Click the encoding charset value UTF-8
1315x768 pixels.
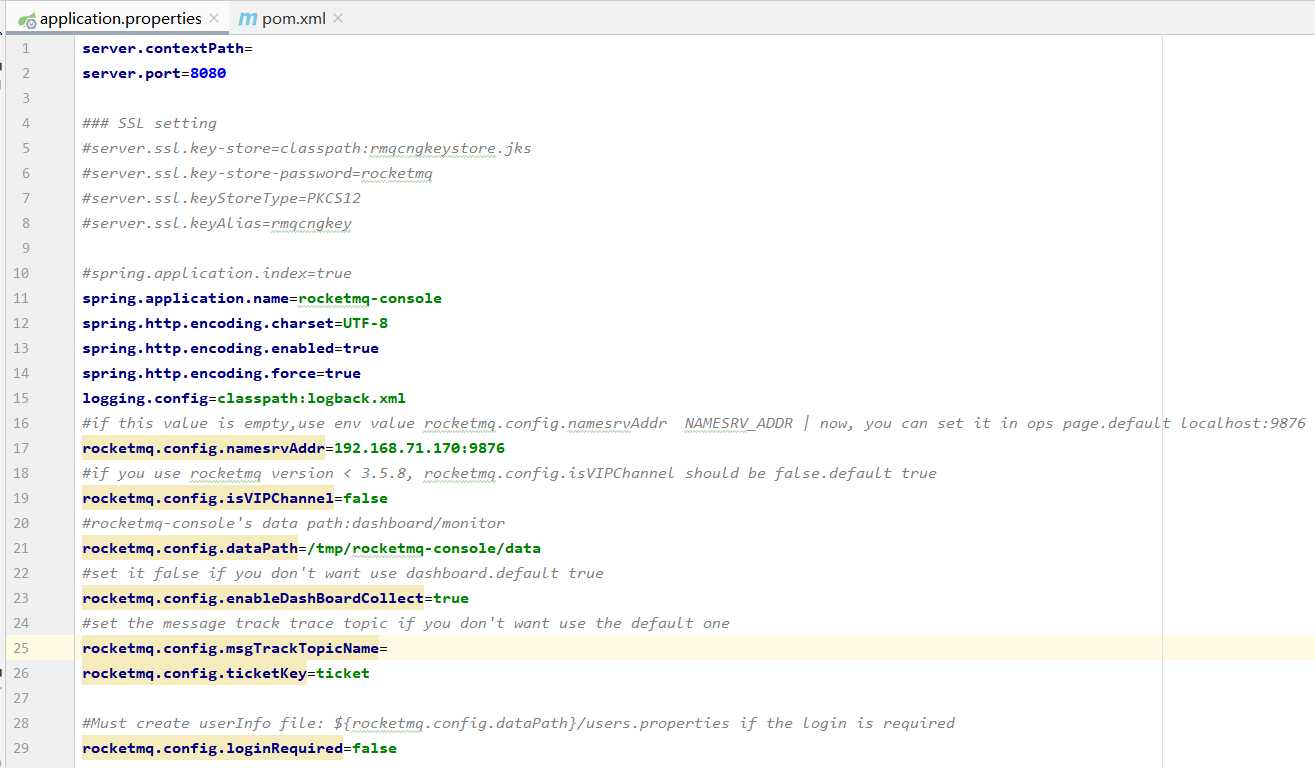[x=365, y=323]
